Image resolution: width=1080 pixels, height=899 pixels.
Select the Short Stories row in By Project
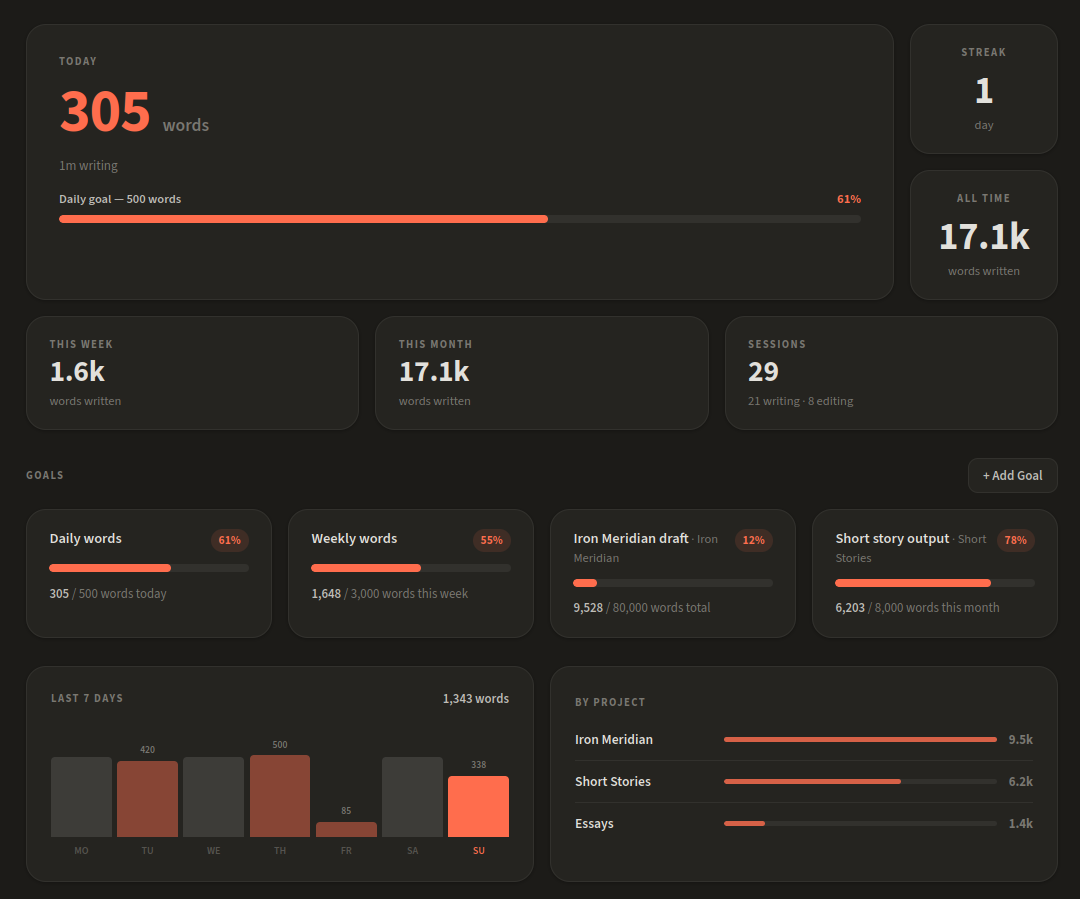[804, 781]
